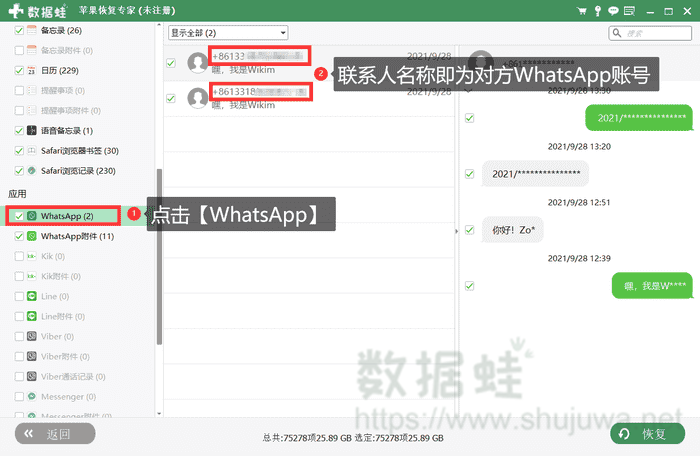The height and width of the screenshot is (456, 700).
Task: Click the sidebar scroll down arrow
Action: pos(159,414)
